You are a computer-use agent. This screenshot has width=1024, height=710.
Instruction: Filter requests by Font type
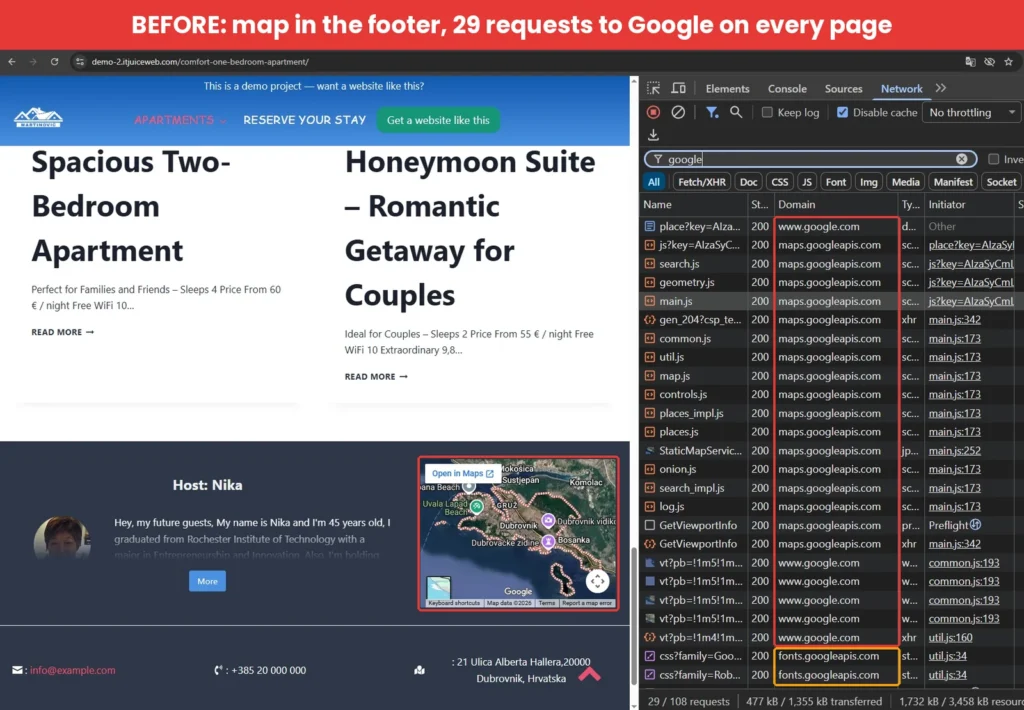pyautogui.click(x=836, y=182)
